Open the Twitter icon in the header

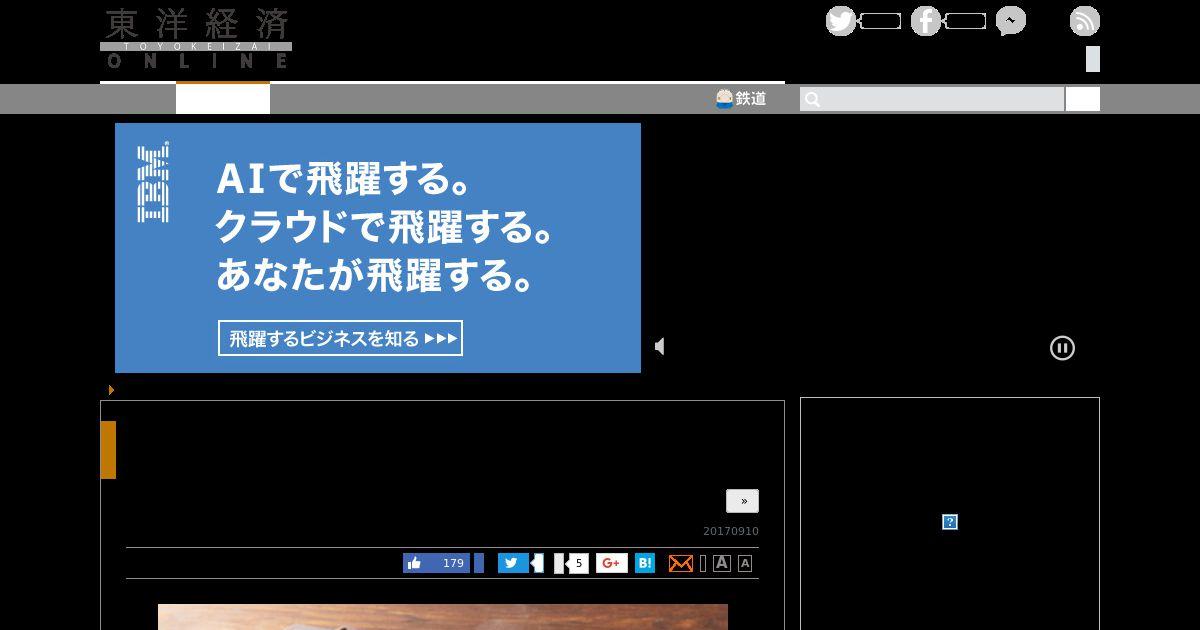coord(841,21)
